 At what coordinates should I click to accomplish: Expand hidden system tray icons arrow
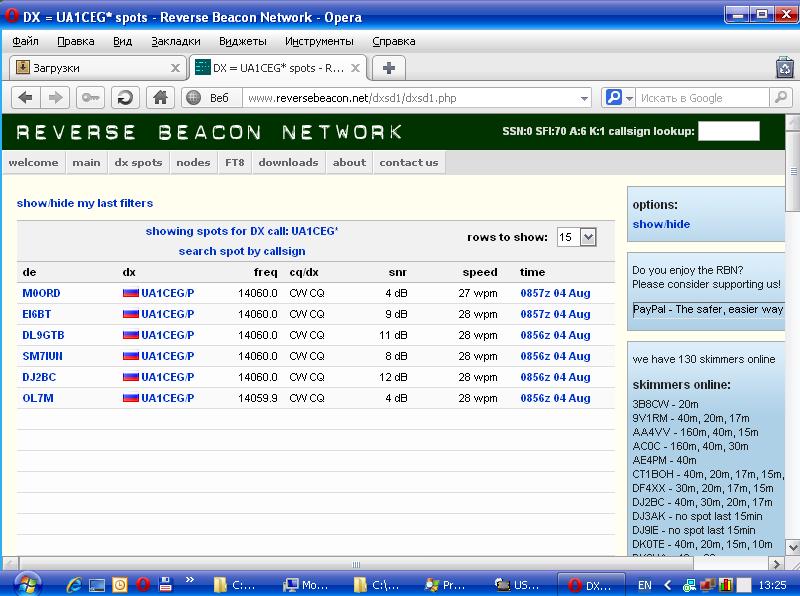[x=667, y=585]
